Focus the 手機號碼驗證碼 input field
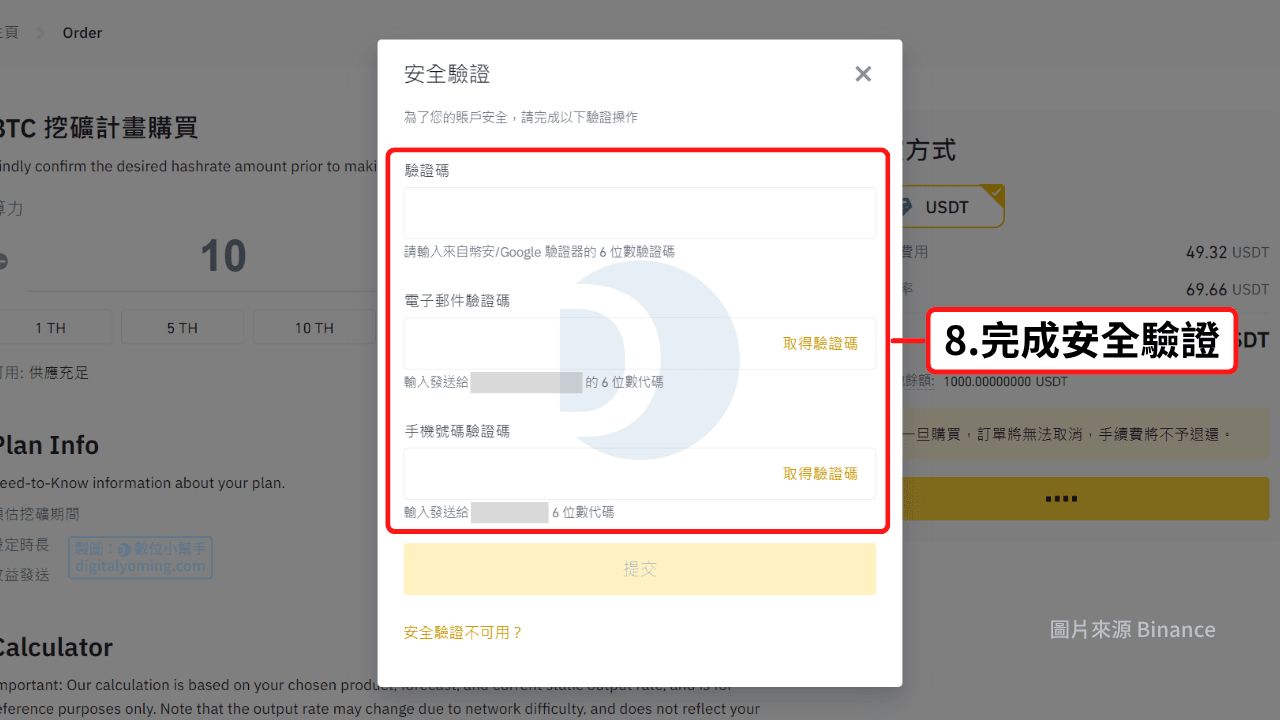The height and width of the screenshot is (720, 1280). pos(640,474)
